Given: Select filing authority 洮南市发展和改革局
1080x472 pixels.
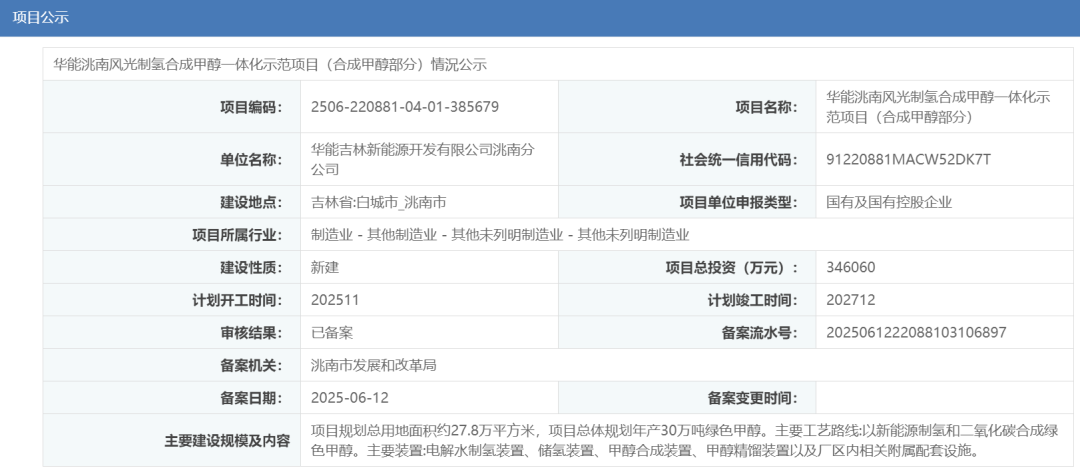Looking at the screenshot, I should coord(373,365).
